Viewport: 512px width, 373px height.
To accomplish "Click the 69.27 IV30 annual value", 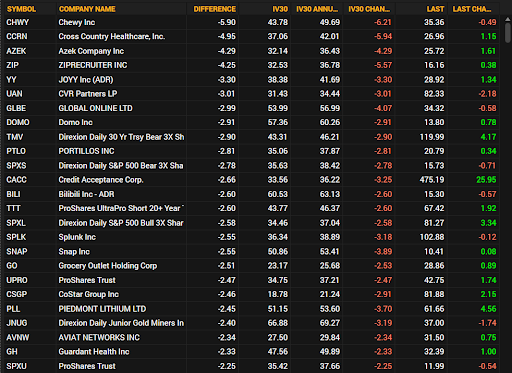I will pos(330,323).
